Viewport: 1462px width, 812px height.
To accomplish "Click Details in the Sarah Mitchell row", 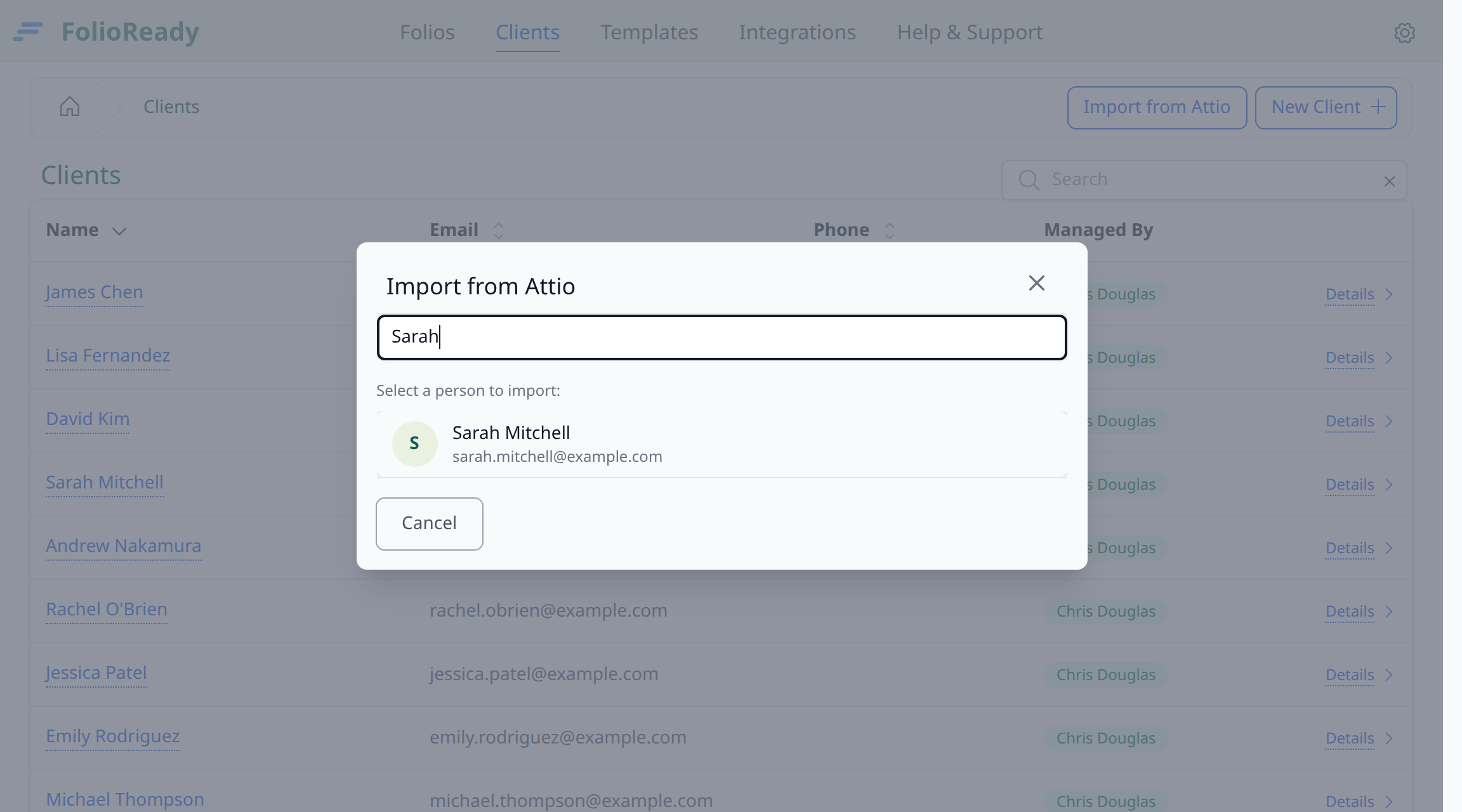I will pyautogui.click(x=1350, y=485).
